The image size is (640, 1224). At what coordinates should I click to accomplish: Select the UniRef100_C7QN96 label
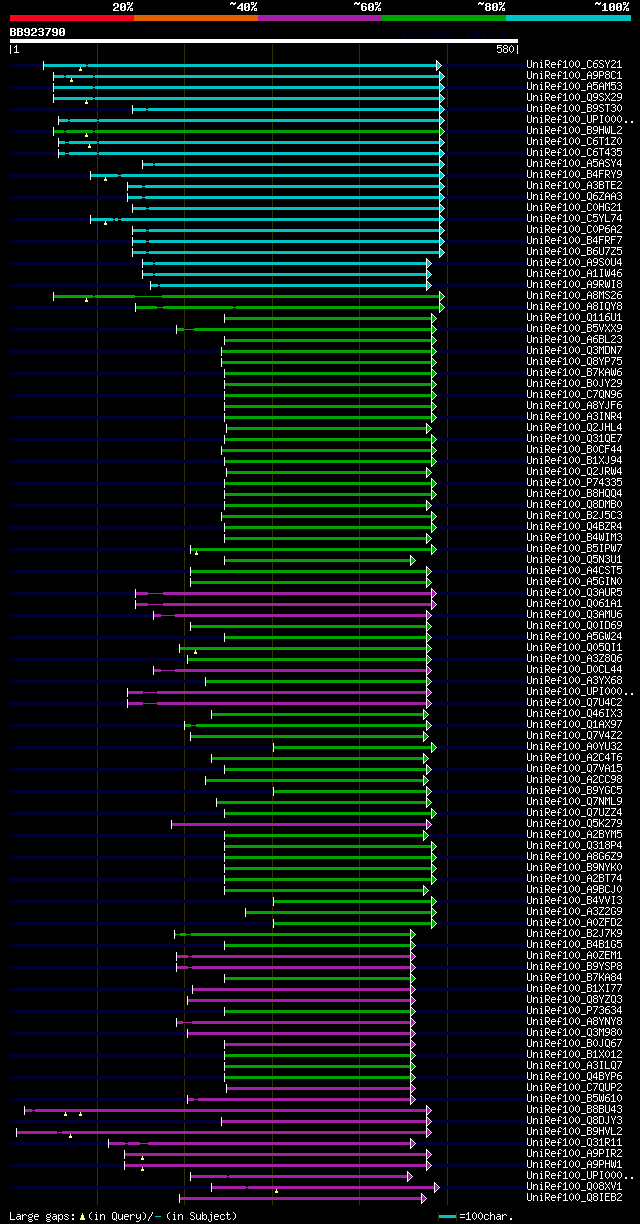tap(574, 394)
